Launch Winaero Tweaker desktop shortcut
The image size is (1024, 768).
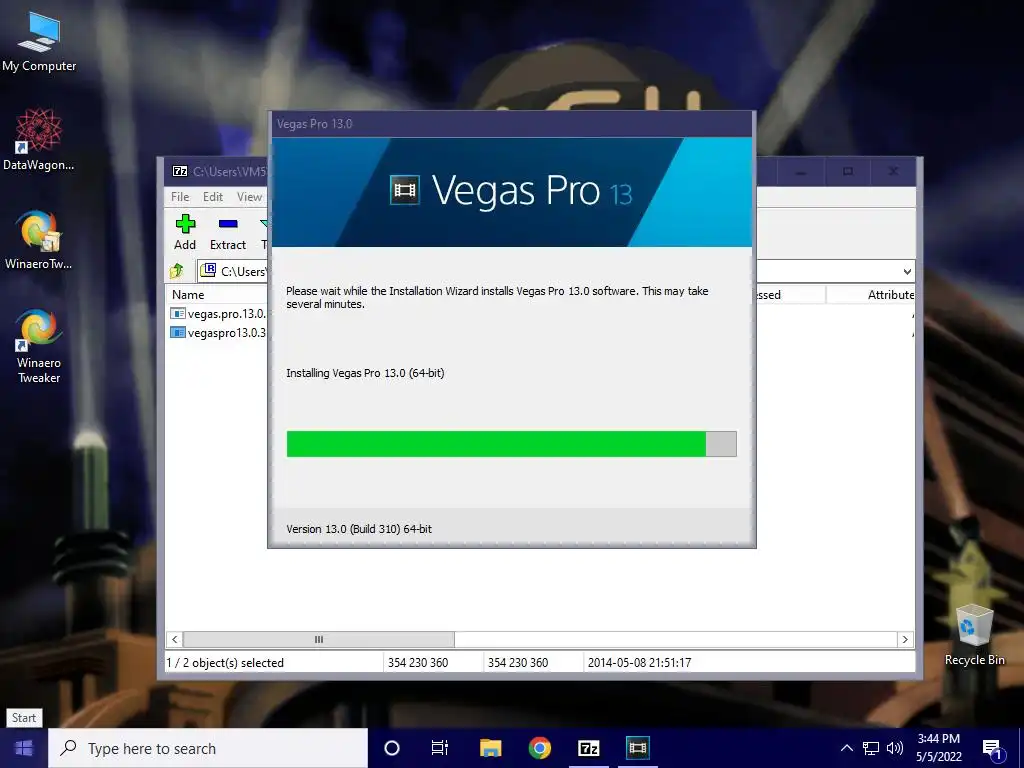click(39, 346)
